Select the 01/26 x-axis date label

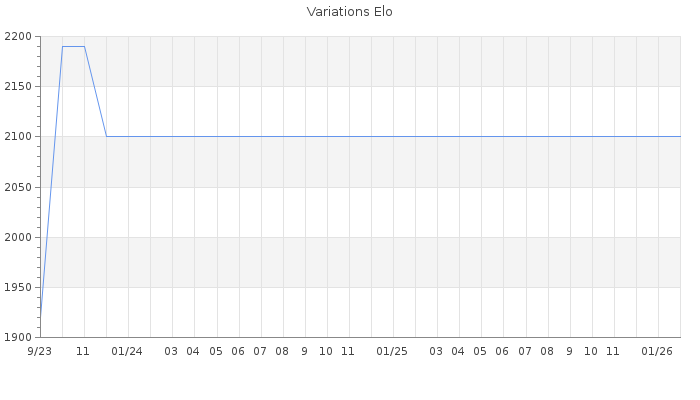click(x=657, y=351)
